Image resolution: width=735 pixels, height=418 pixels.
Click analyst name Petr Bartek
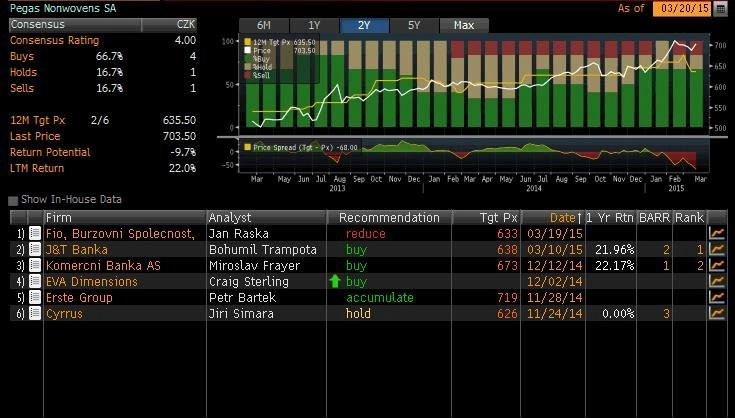[242, 297]
